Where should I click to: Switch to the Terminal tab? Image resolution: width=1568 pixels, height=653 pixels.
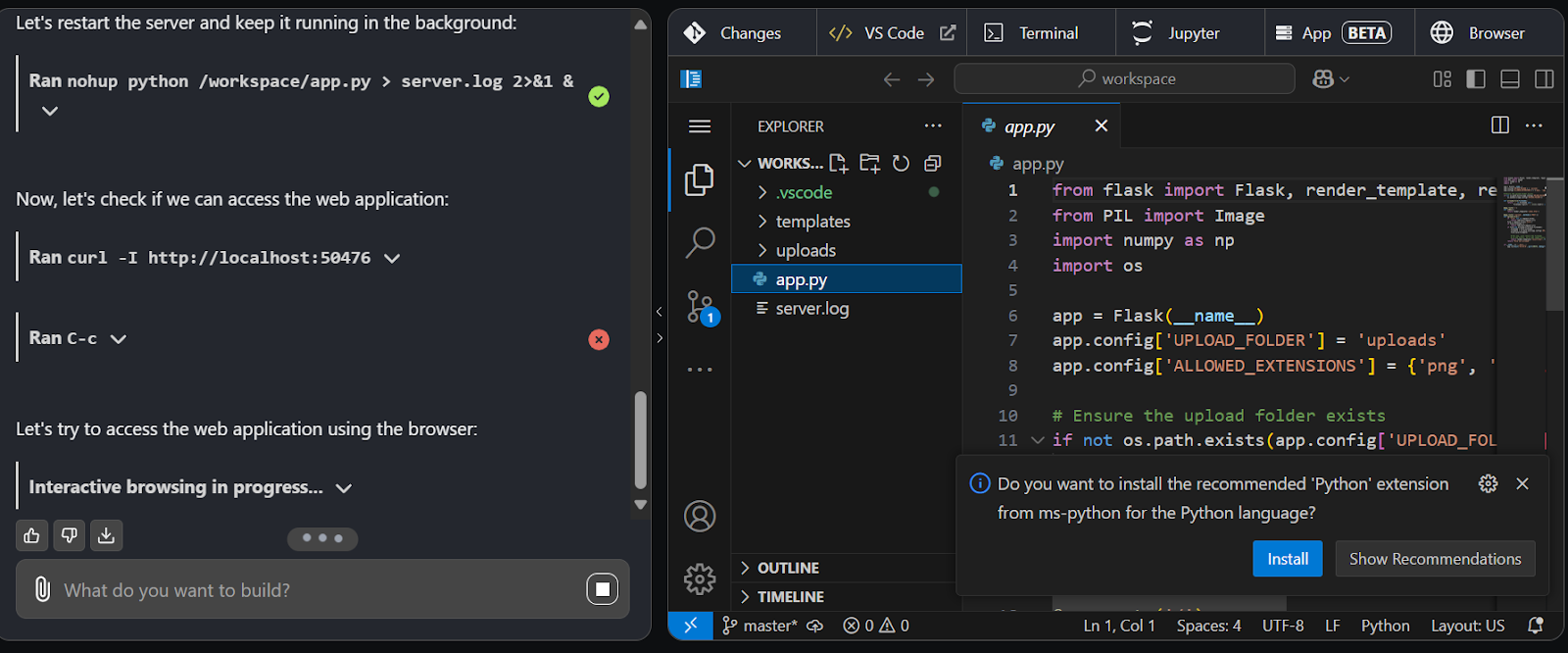click(x=1040, y=32)
